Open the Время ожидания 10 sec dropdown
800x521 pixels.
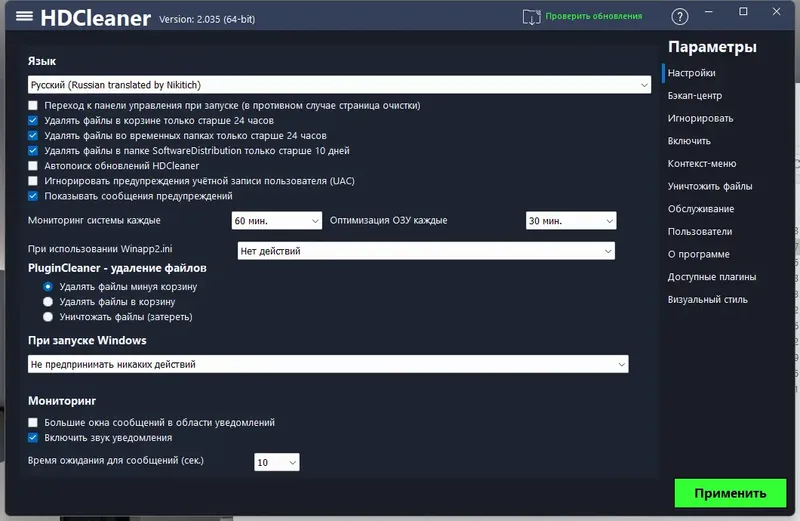pos(277,462)
